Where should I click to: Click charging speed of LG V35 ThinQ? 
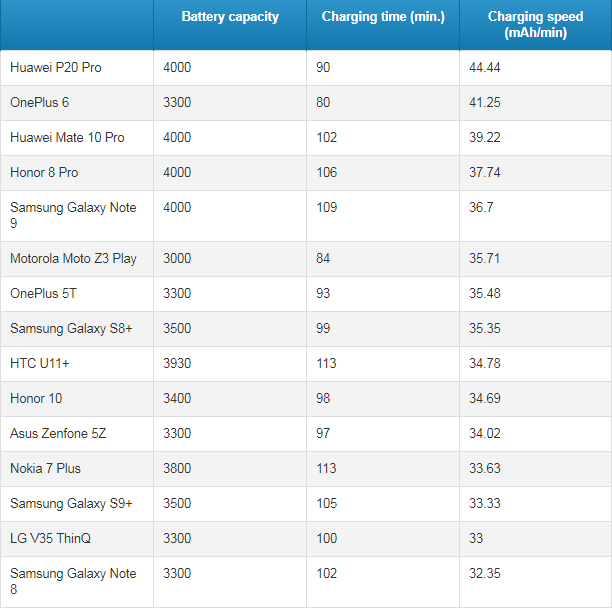(x=476, y=539)
